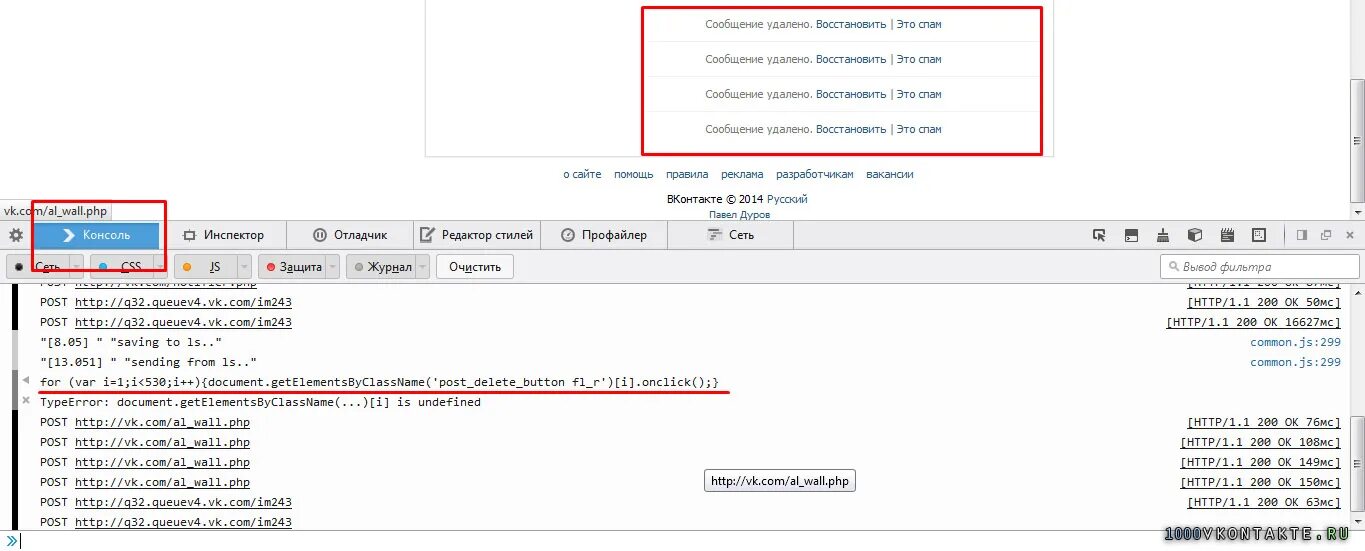Focus the Вывод фильтра filter field
The width and height of the screenshot is (1365, 551).
click(1260, 267)
